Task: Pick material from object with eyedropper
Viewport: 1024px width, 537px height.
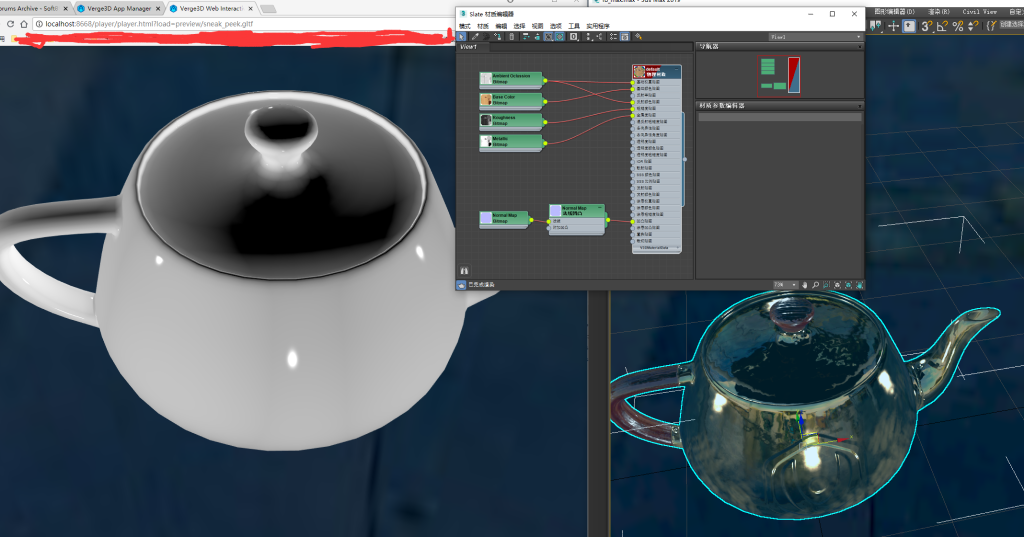Action: click(475, 37)
